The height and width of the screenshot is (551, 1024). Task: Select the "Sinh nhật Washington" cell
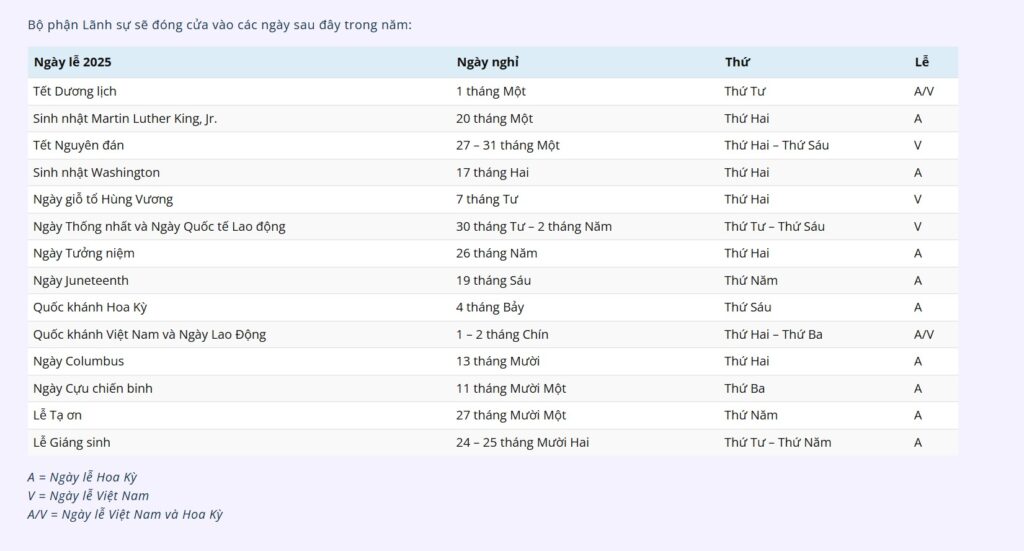click(96, 172)
